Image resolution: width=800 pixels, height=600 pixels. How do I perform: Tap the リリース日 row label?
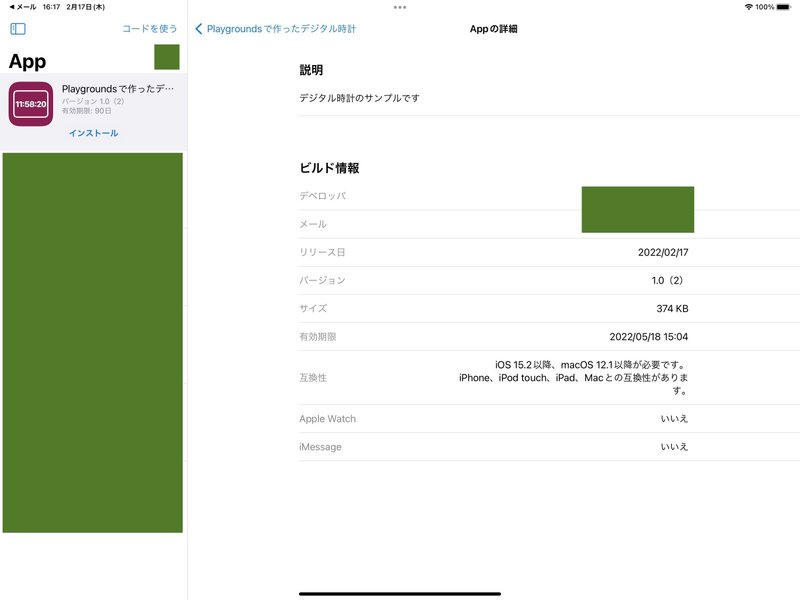322,253
